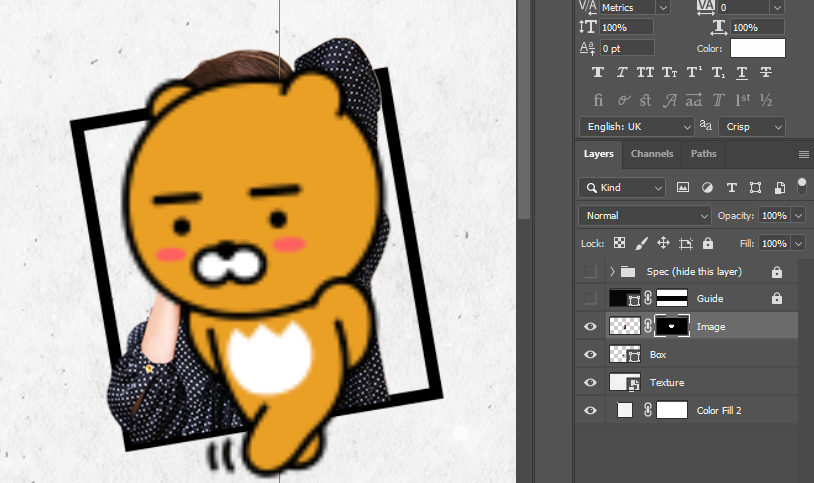Viewport: 814px width, 483px height.
Task: Filter layers by shape layers
Action: click(755, 187)
